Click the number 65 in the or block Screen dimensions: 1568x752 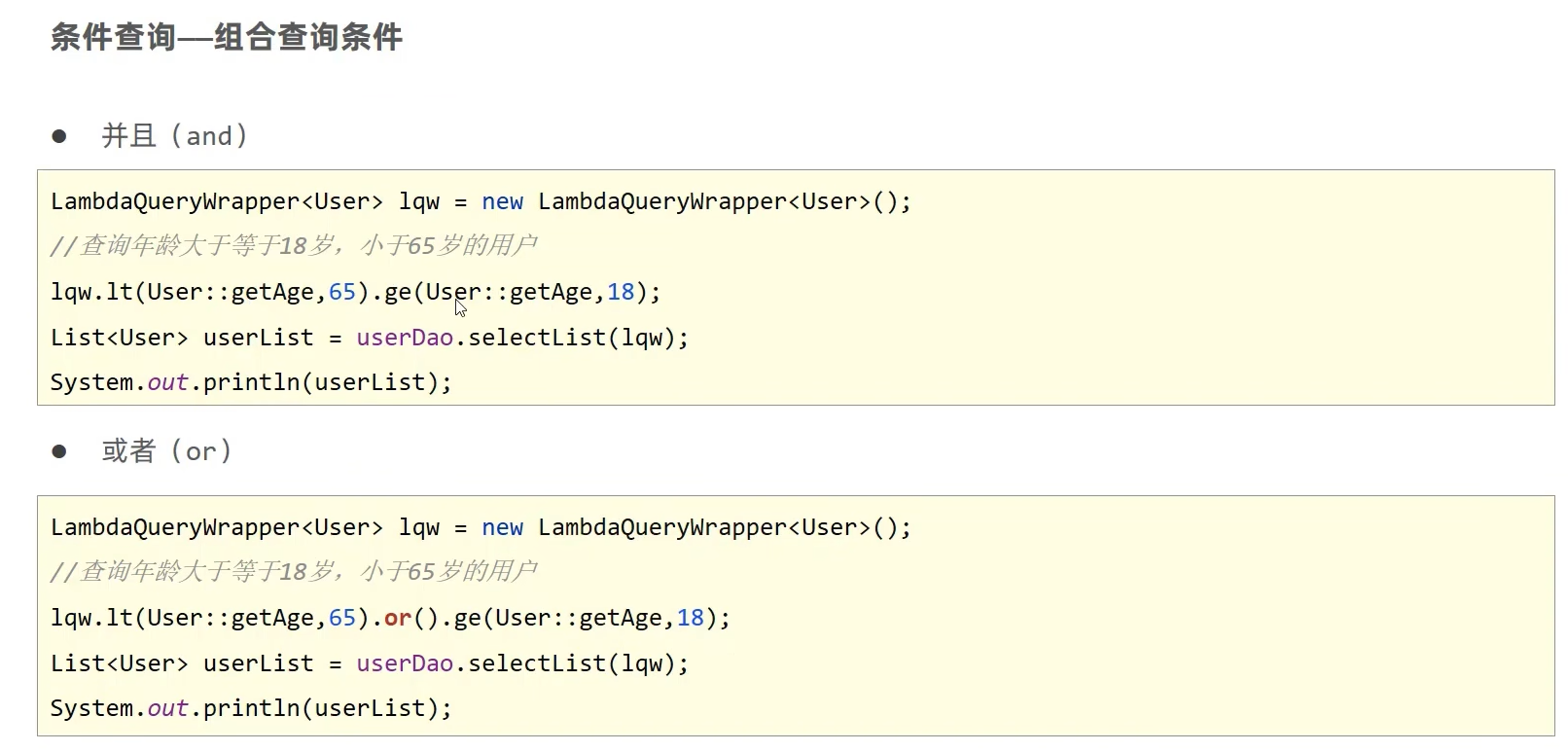click(342, 619)
